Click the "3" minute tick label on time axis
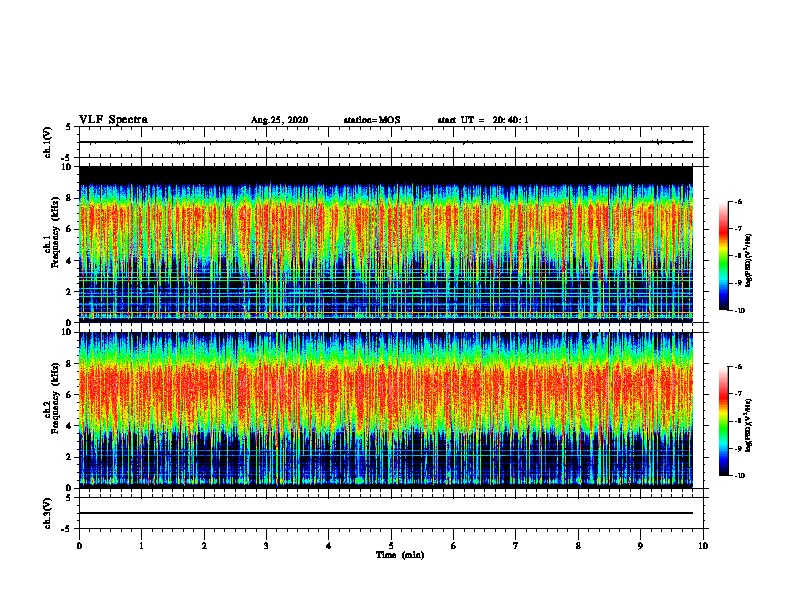Screen dimensions: 792x612 click(x=266, y=546)
